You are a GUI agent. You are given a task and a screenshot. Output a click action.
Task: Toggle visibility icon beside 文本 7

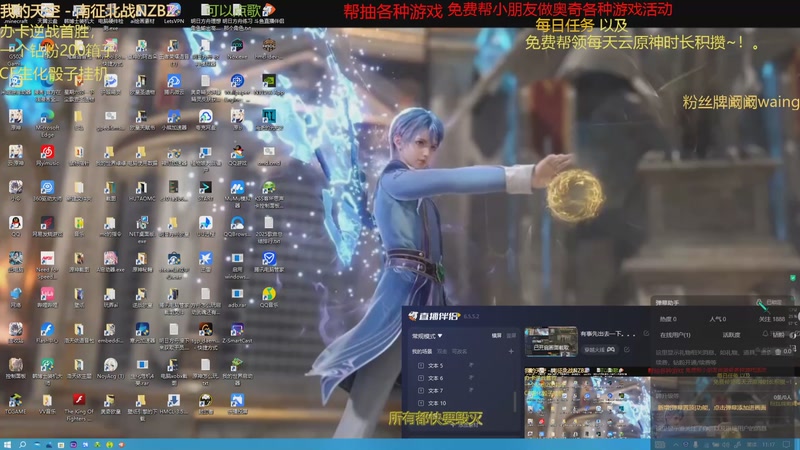click(471, 390)
